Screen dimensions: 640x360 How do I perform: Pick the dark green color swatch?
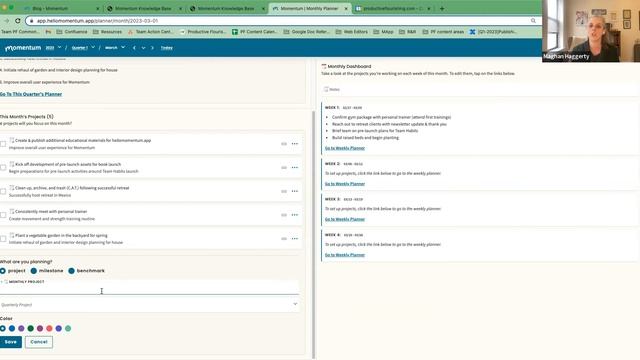(31, 328)
